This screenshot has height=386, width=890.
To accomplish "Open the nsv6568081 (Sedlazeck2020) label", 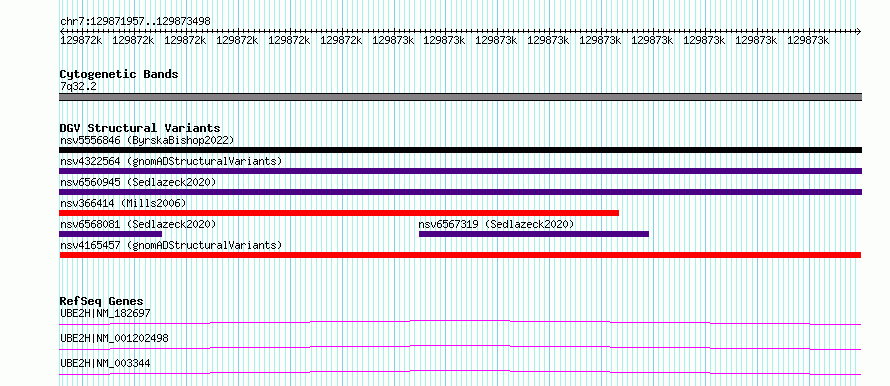I will tap(138, 224).
